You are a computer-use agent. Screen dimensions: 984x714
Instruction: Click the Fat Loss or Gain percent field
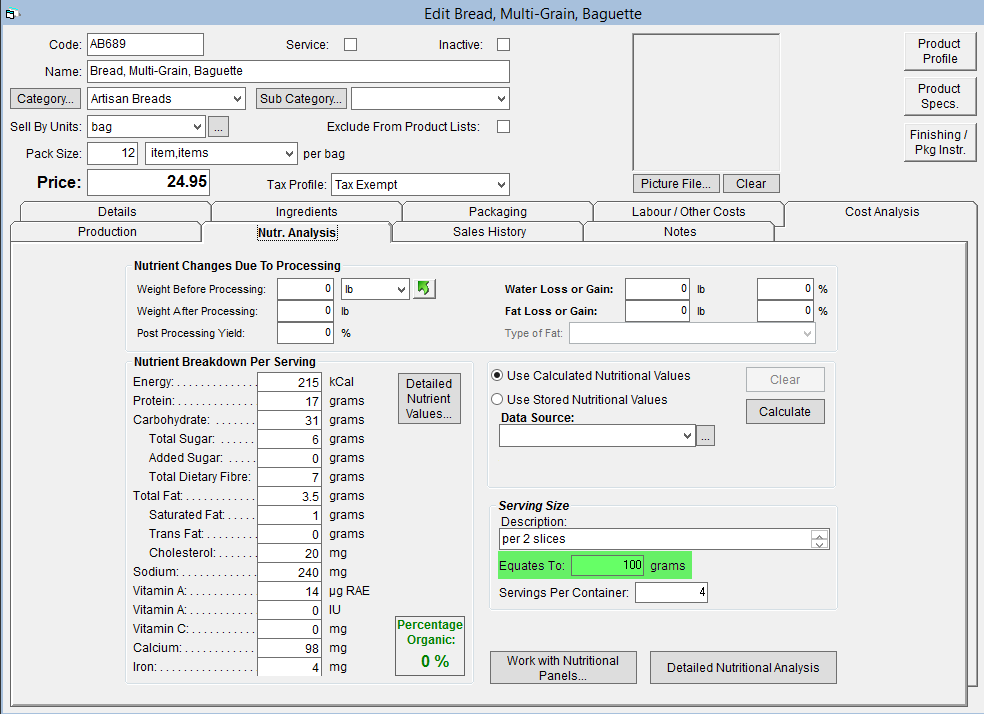[x=785, y=311]
